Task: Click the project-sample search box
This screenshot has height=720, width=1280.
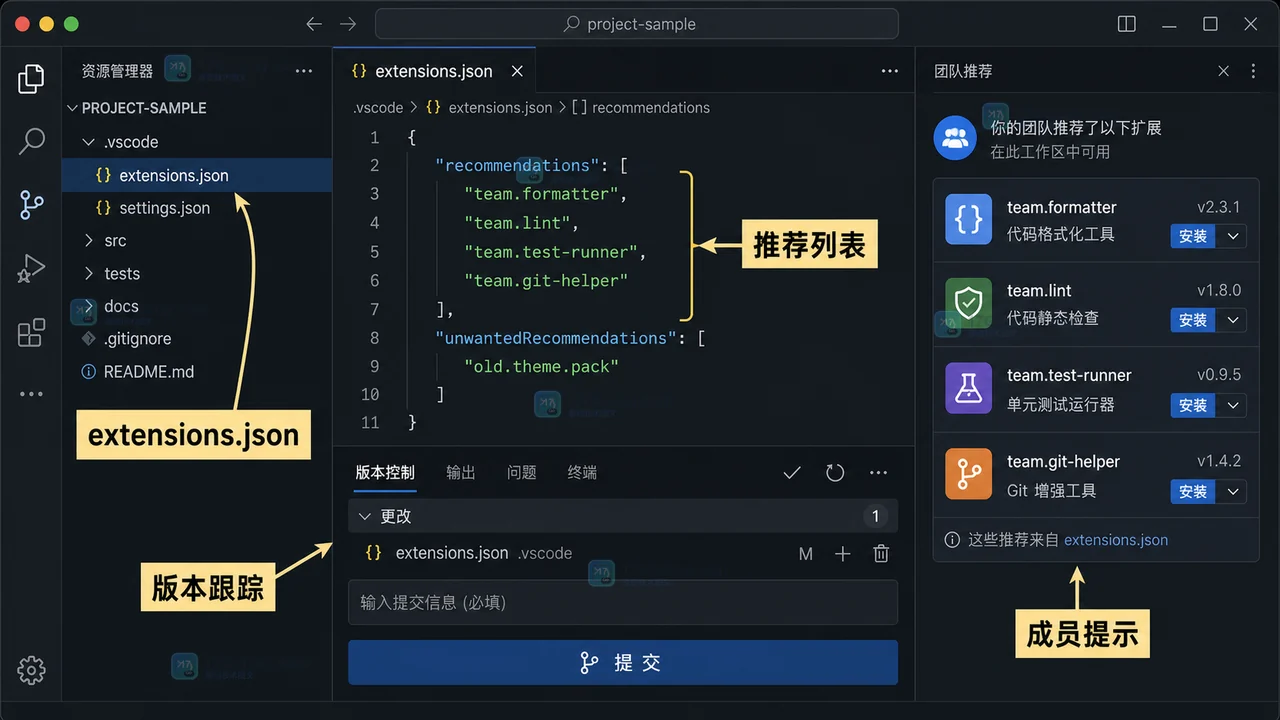Action: pyautogui.click(x=637, y=24)
